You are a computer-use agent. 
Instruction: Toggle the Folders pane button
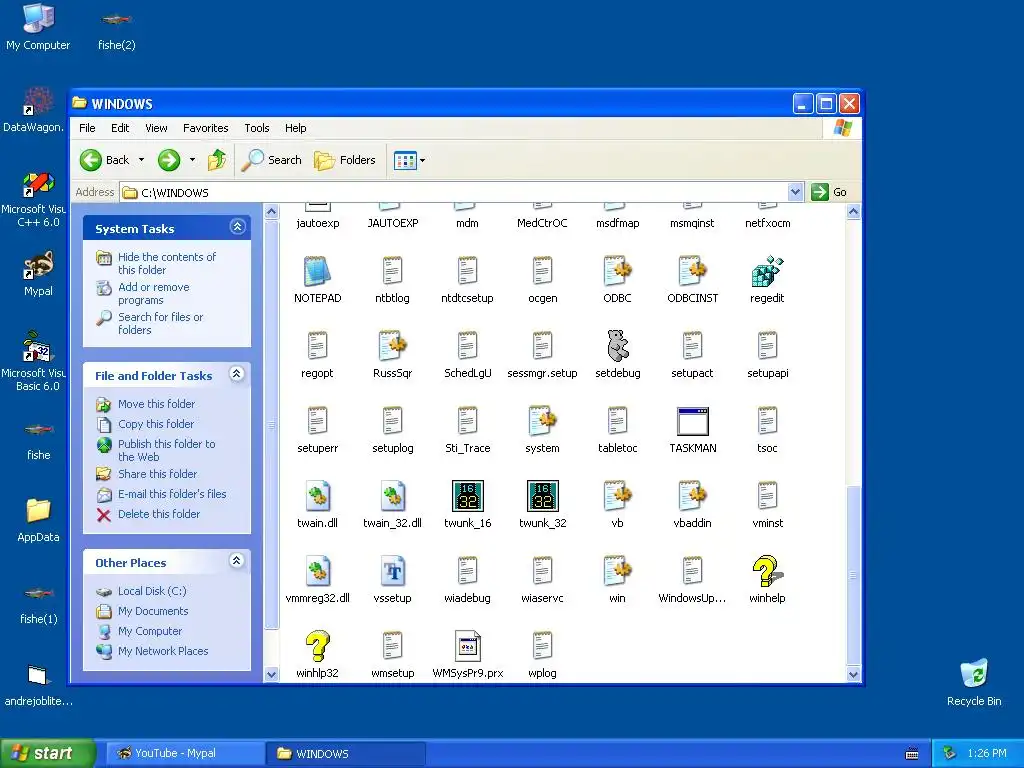345,160
